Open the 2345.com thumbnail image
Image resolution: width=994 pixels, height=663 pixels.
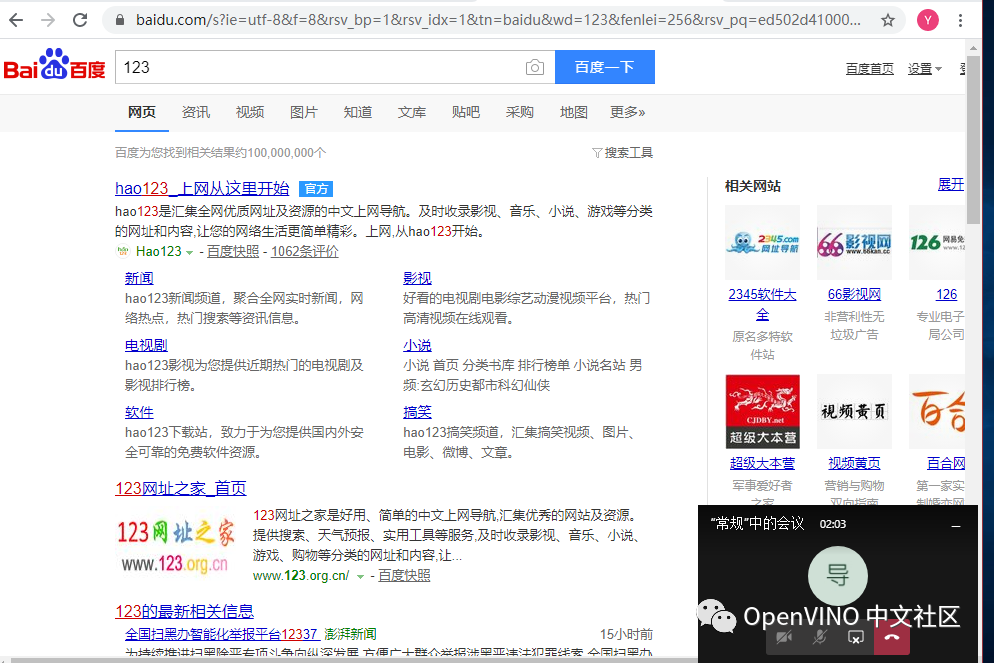[763, 242]
